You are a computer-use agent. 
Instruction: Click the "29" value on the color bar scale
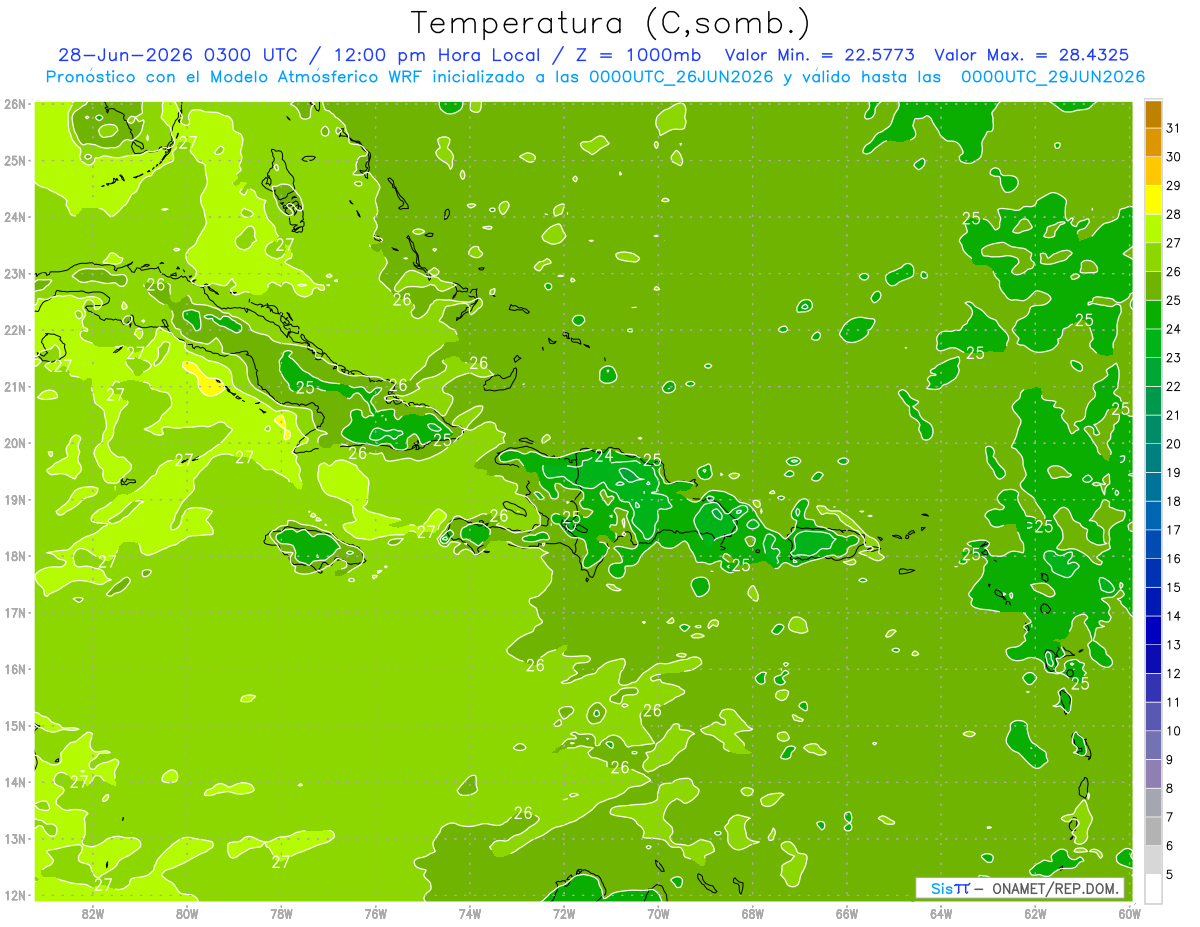[1174, 186]
